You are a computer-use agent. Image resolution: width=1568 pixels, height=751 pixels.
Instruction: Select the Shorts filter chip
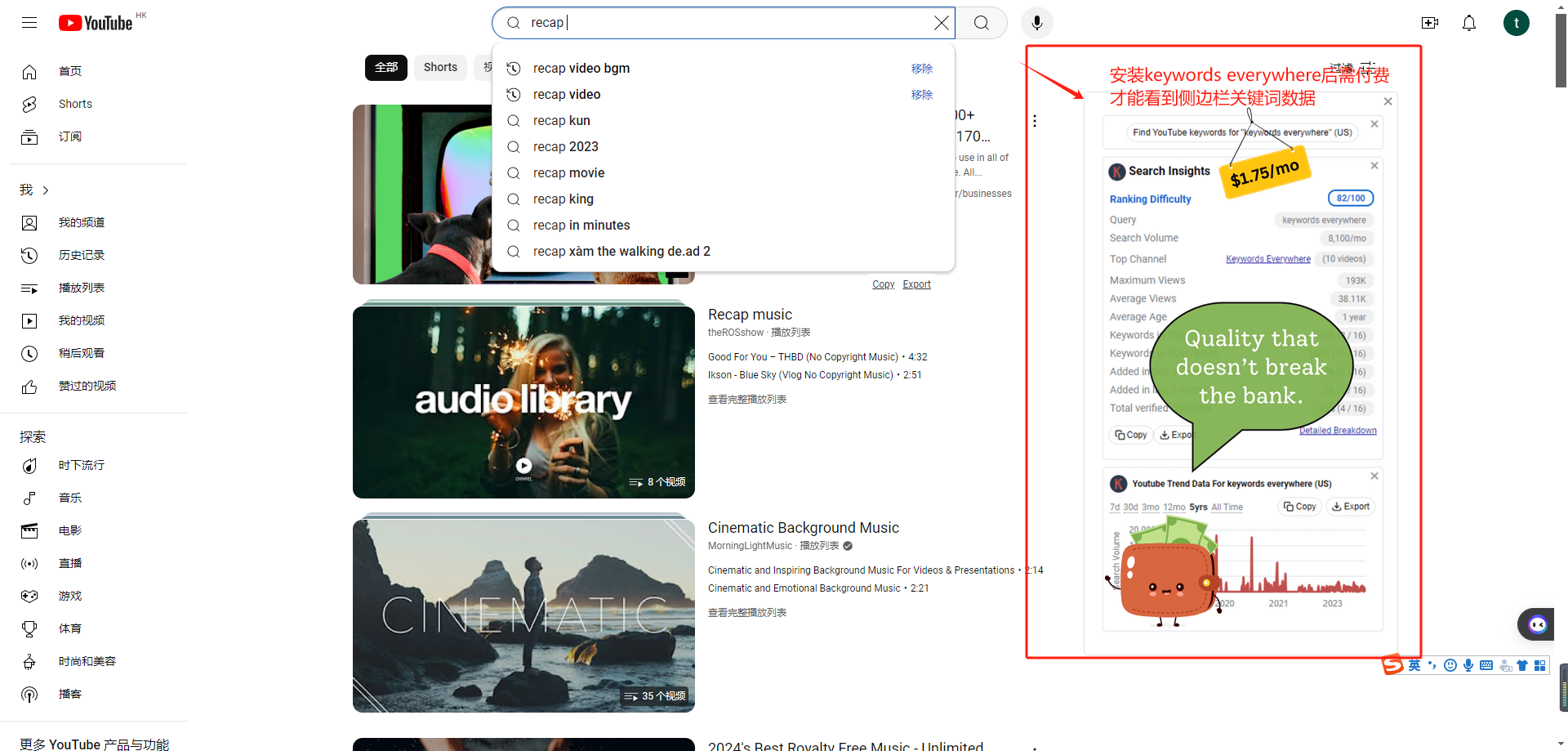(440, 67)
